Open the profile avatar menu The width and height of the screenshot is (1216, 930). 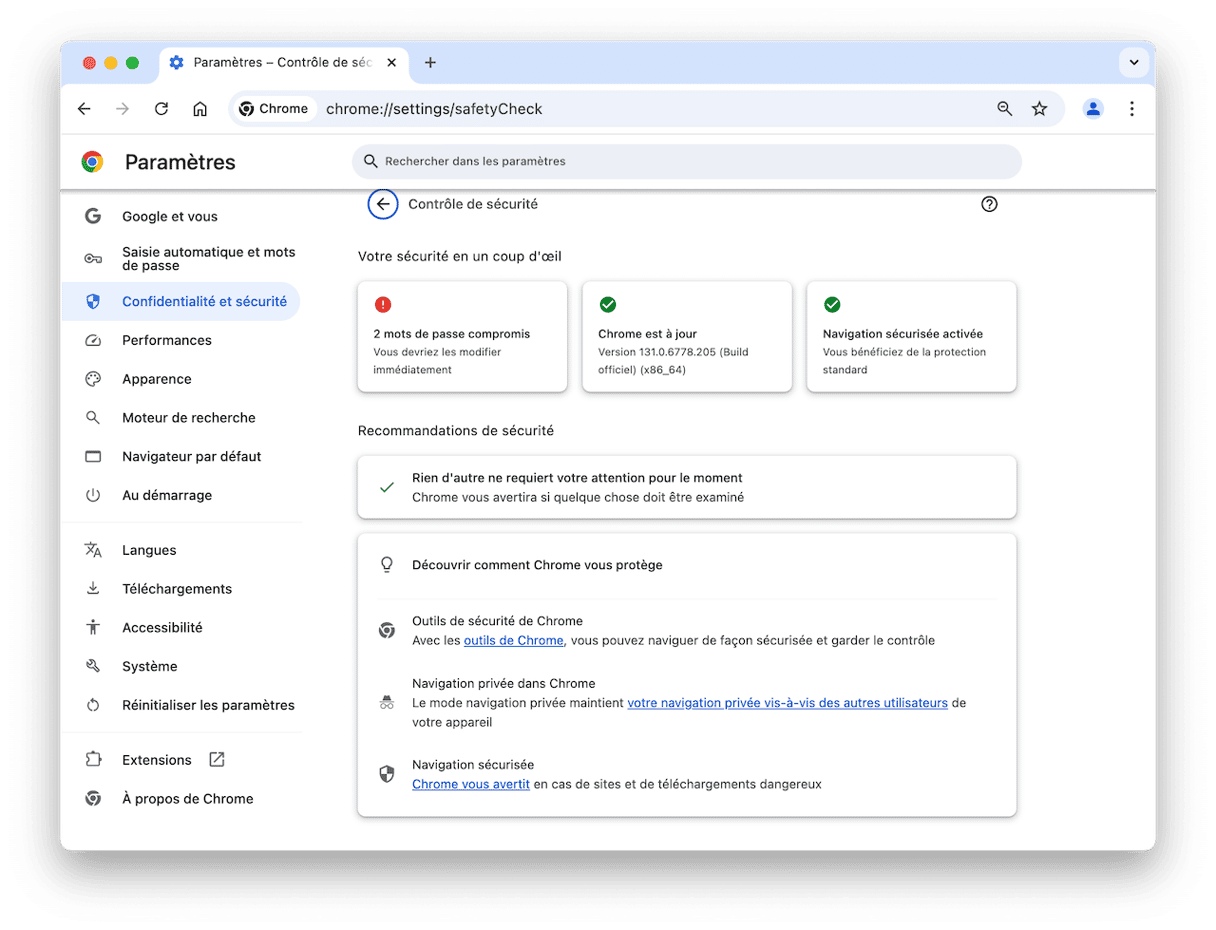(x=1093, y=109)
